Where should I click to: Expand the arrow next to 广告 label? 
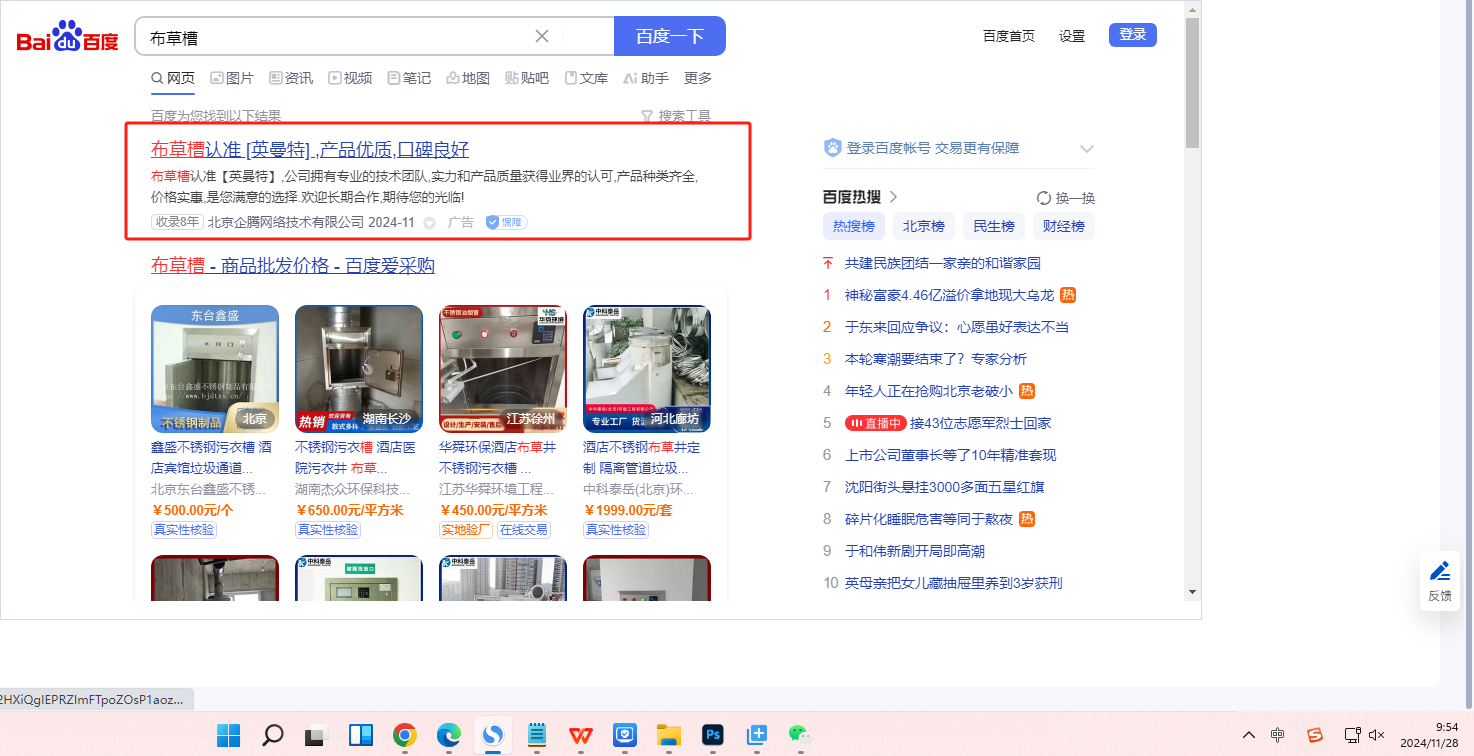tap(430, 223)
